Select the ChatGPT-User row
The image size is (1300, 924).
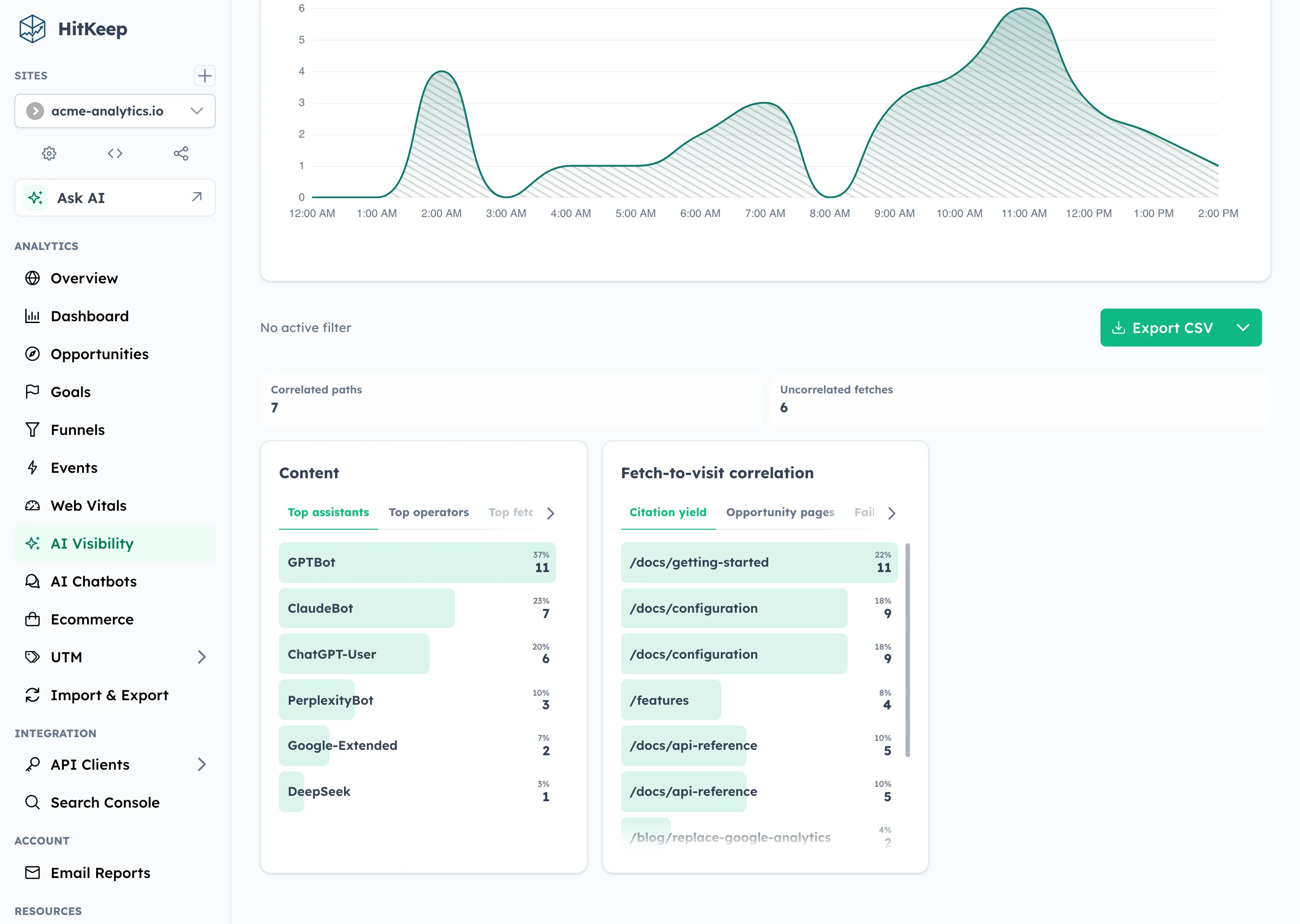point(417,654)
